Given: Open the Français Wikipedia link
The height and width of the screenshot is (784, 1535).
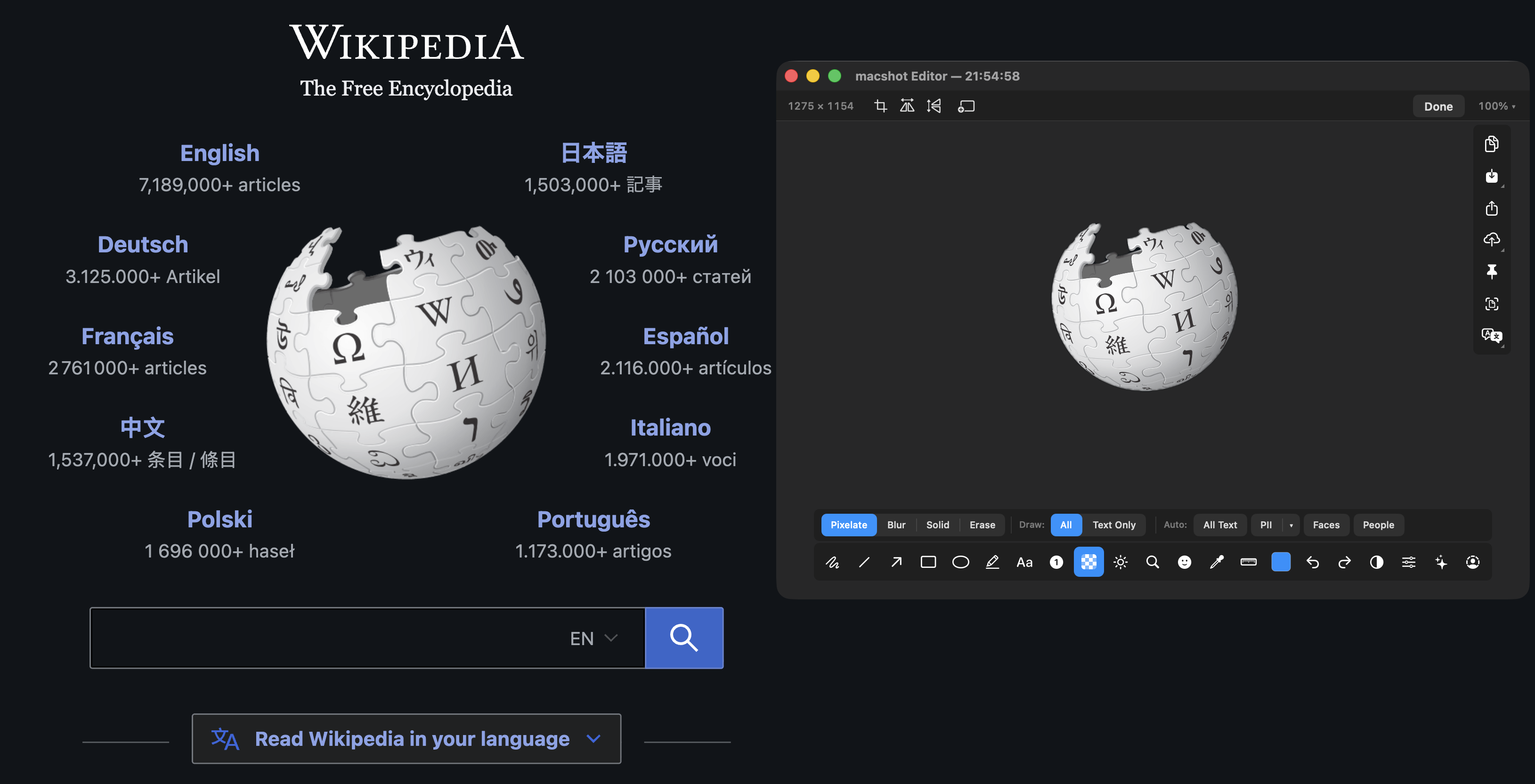Looking at the screenshot, I should click(128, 337).
